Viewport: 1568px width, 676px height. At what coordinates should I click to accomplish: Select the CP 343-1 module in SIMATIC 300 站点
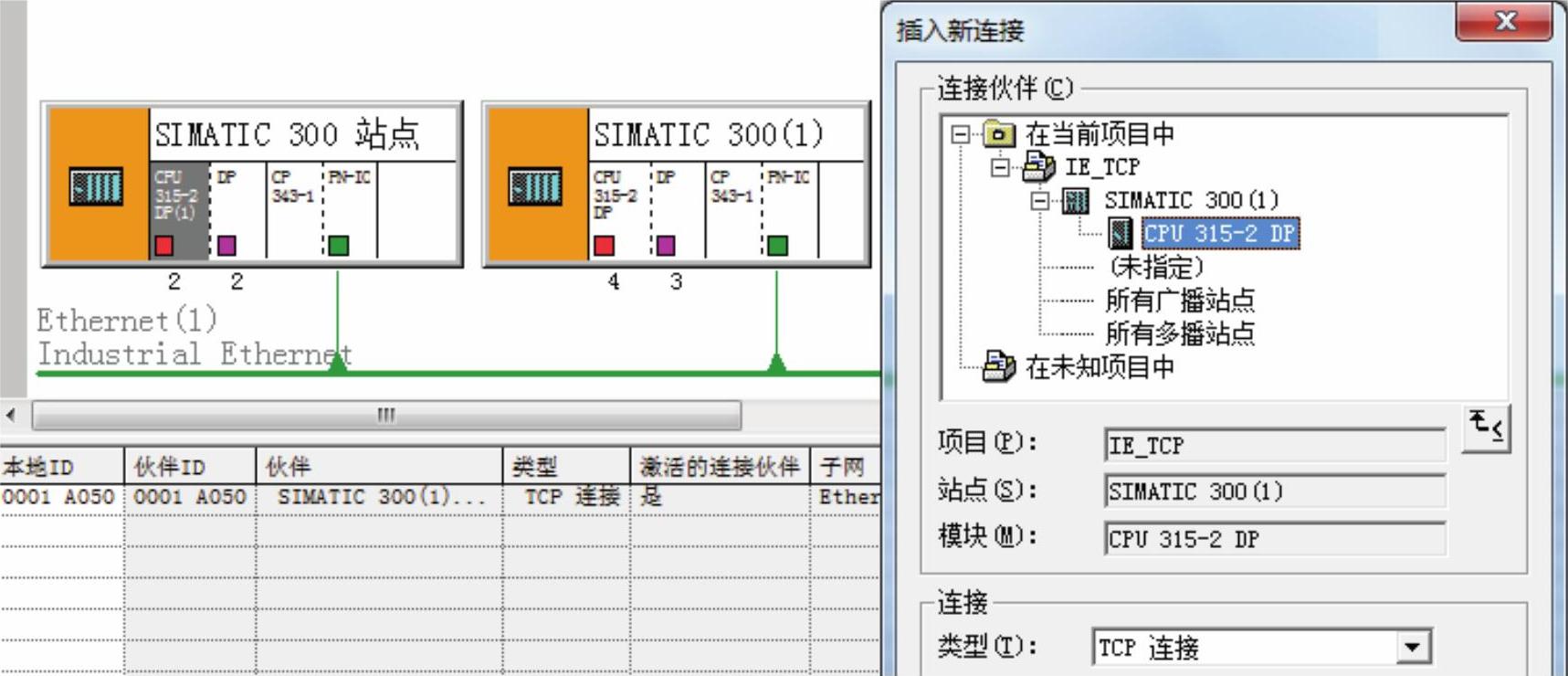tap(294, 210)
